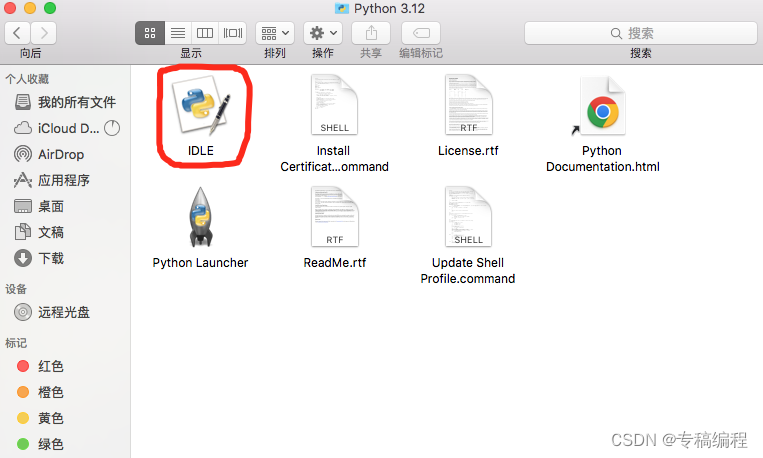Click the share (共享) toolbar button
This screenshot has height=458, width=763.
(371, 33)
